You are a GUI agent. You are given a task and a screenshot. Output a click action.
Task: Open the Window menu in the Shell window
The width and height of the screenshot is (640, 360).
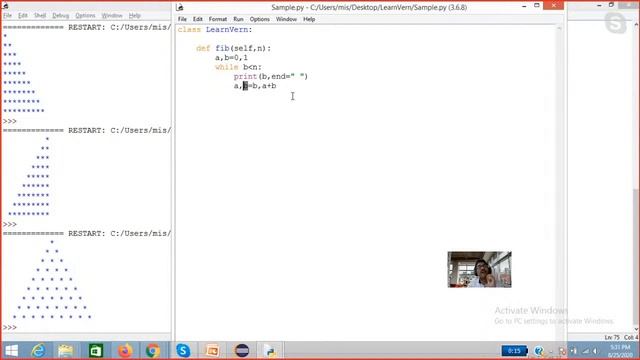112,16
